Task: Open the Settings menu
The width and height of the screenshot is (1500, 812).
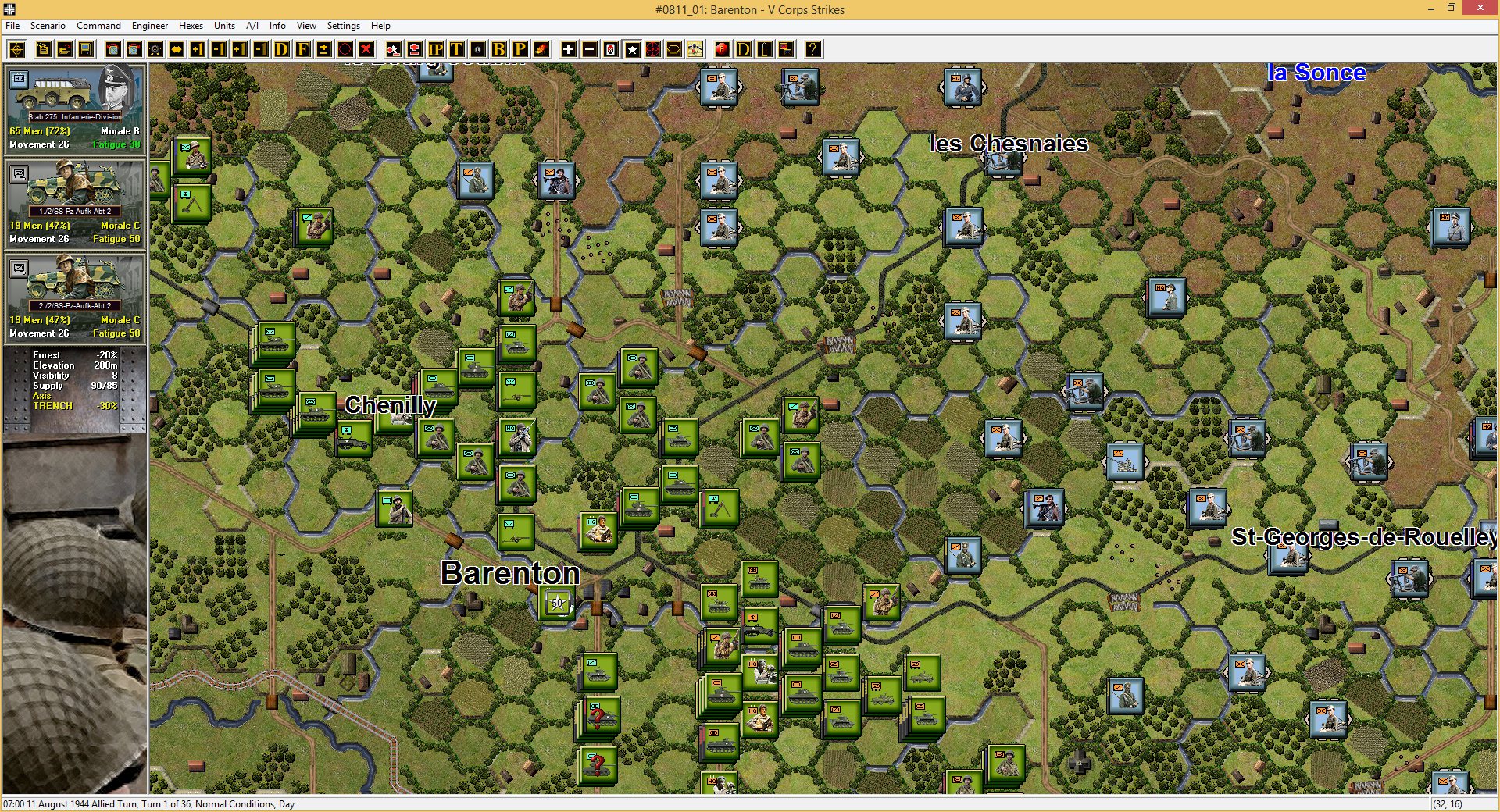Action: (343, 26)
